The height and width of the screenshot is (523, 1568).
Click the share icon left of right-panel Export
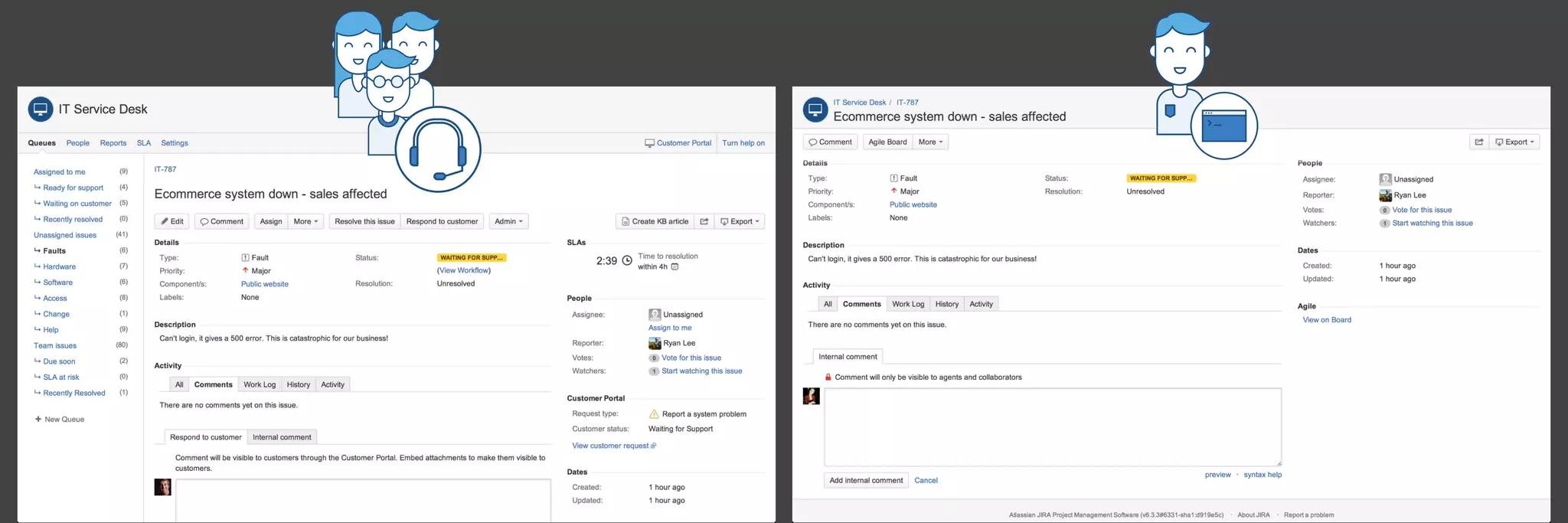[x=1479, y=142]
